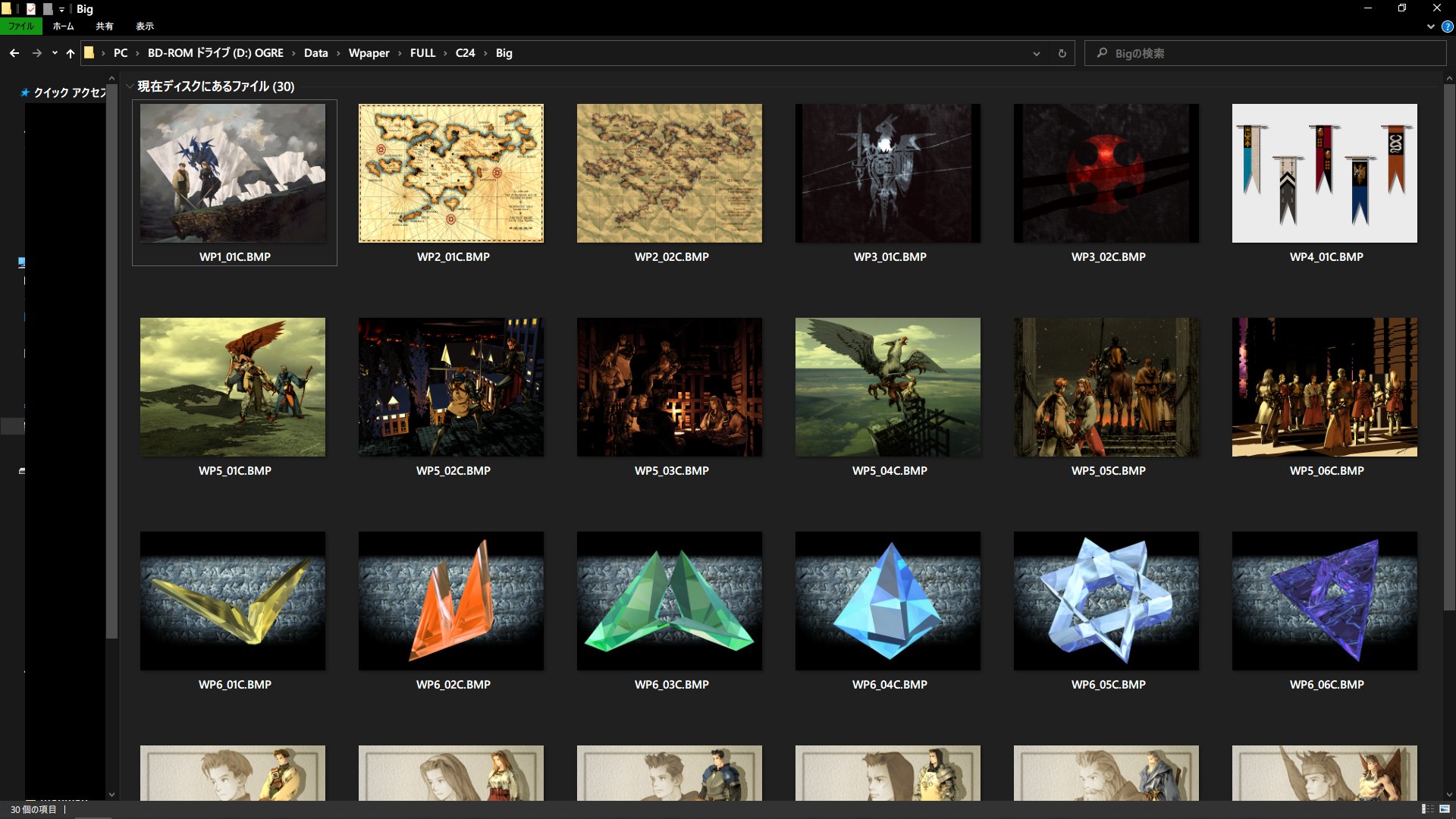Select the WP2_01C.BMP map thumbnail
Viewport: 1456px width, 819px height.
451,174
